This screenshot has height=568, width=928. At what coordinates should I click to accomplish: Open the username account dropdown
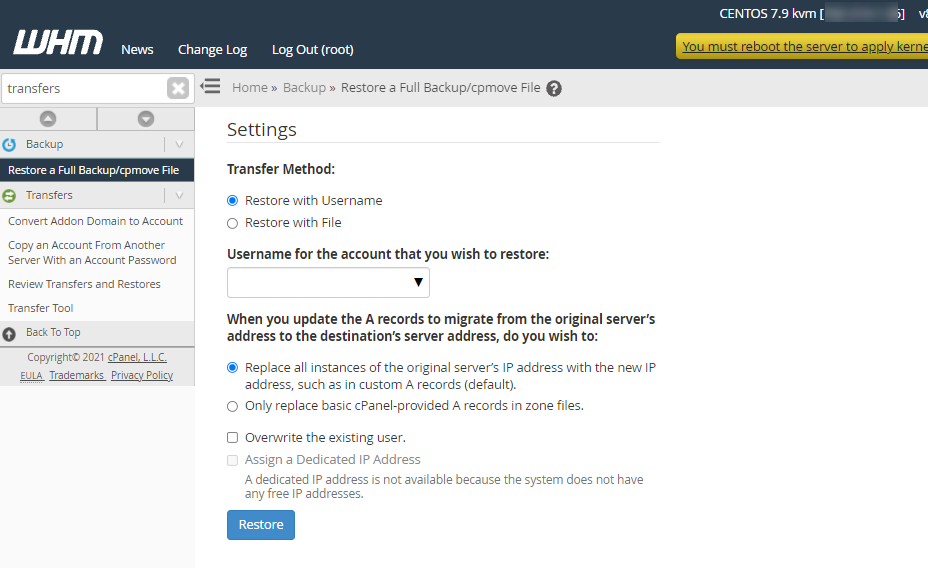(x=328, y=283)
